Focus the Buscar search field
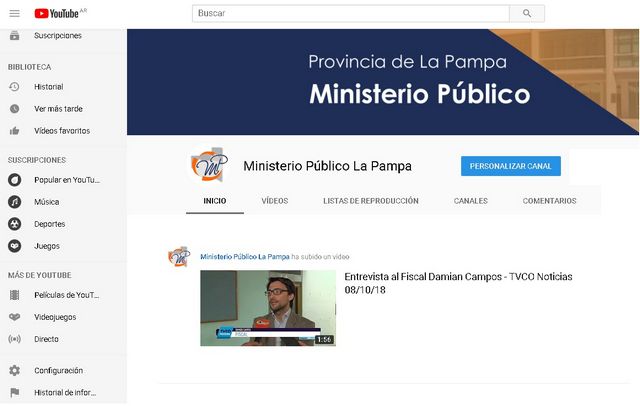 point(350,13)
